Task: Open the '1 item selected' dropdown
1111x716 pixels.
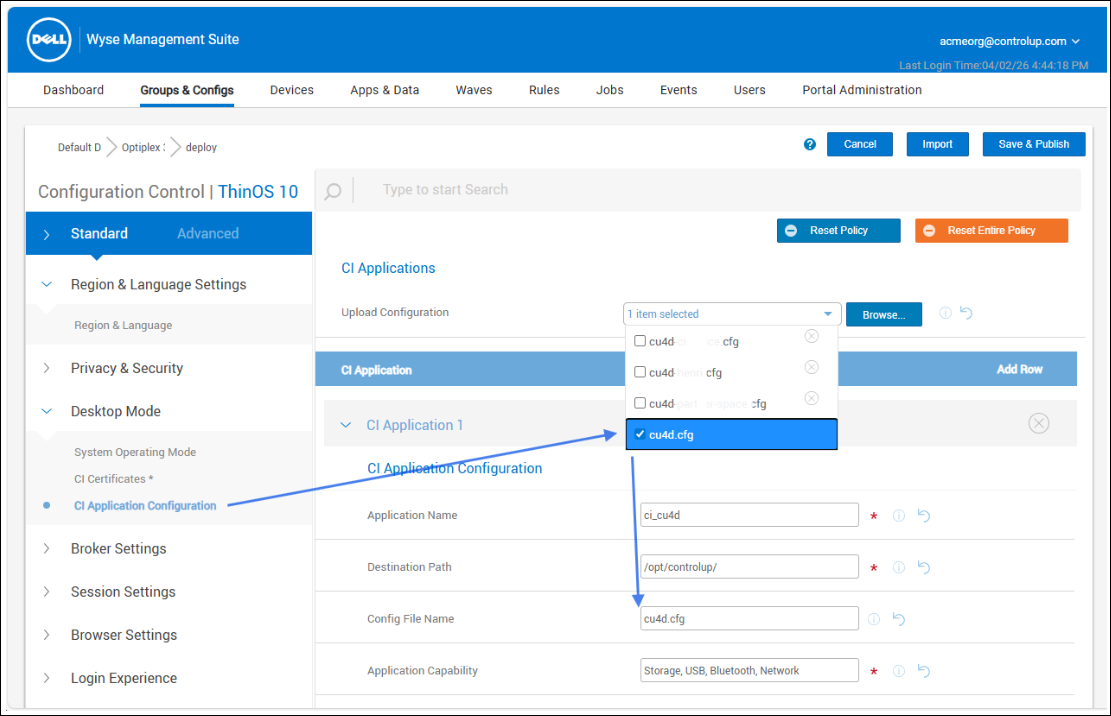Action: (732, 314)
